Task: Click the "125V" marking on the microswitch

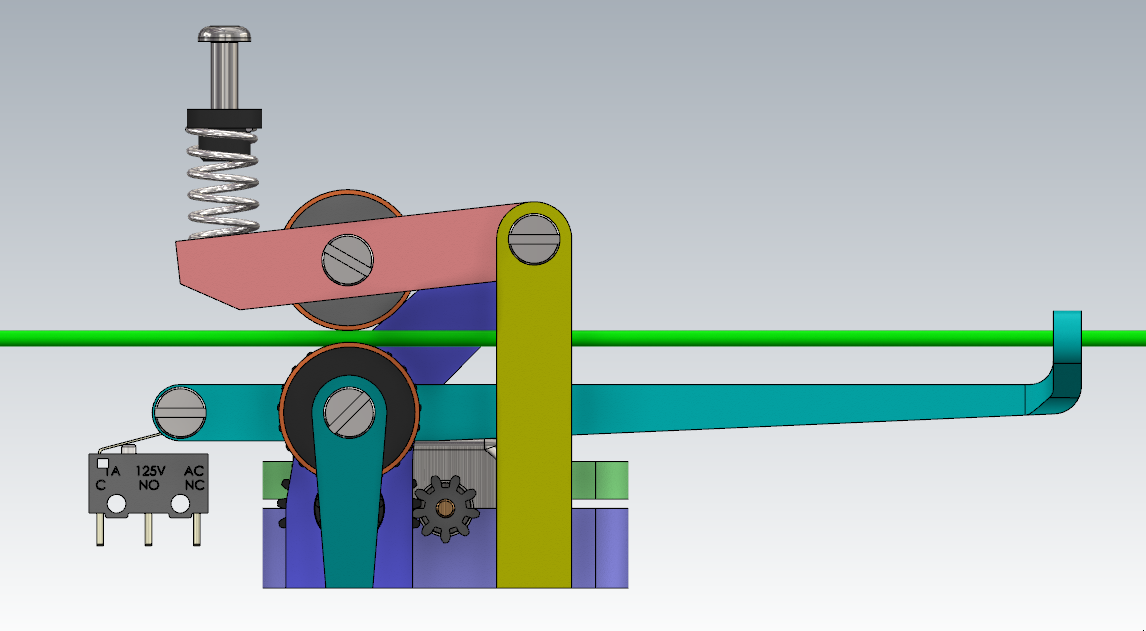Action: 151,471
